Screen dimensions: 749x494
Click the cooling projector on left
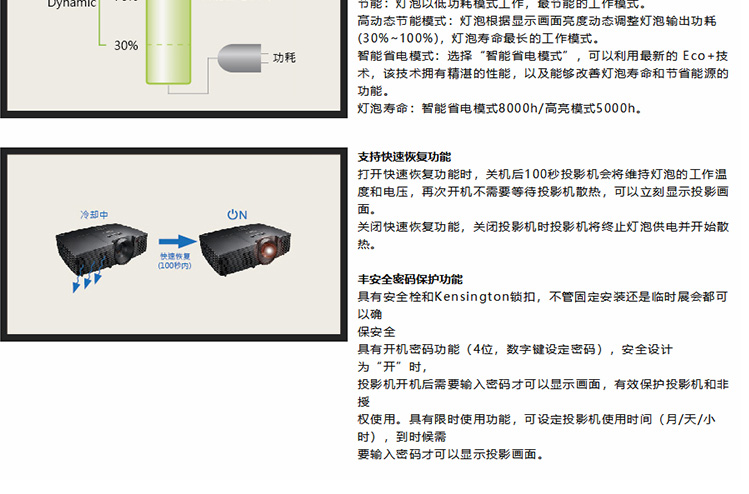click(101, 245)
